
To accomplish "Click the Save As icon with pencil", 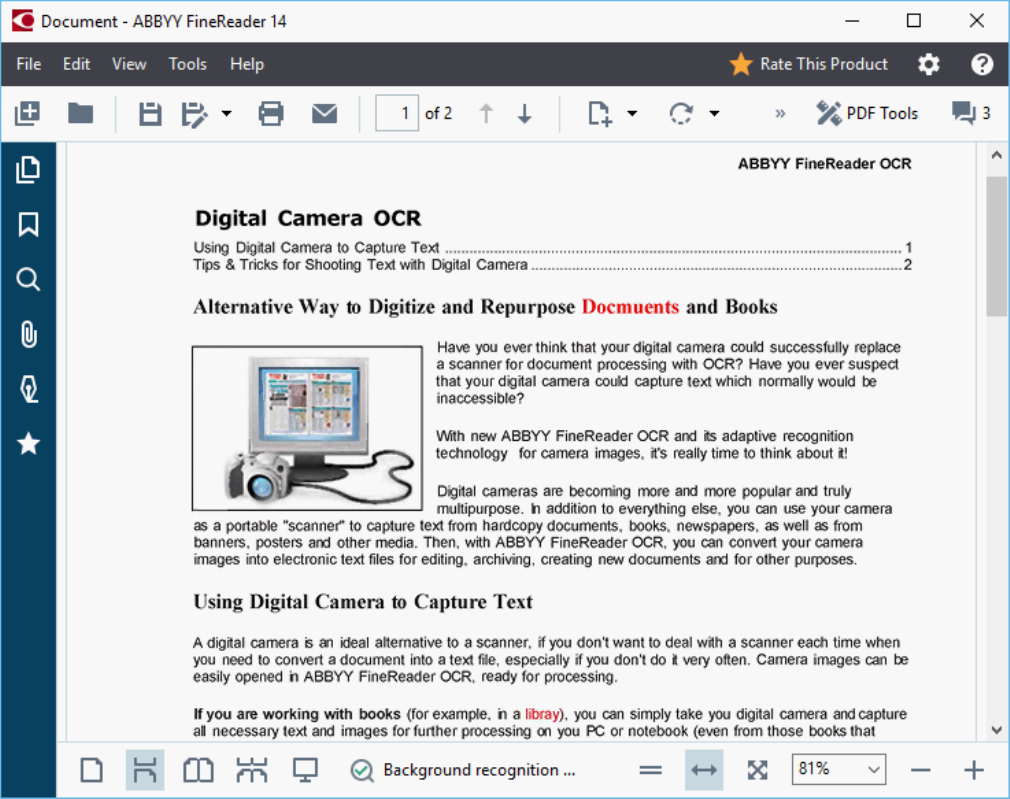I will click(x=194, y=114).
